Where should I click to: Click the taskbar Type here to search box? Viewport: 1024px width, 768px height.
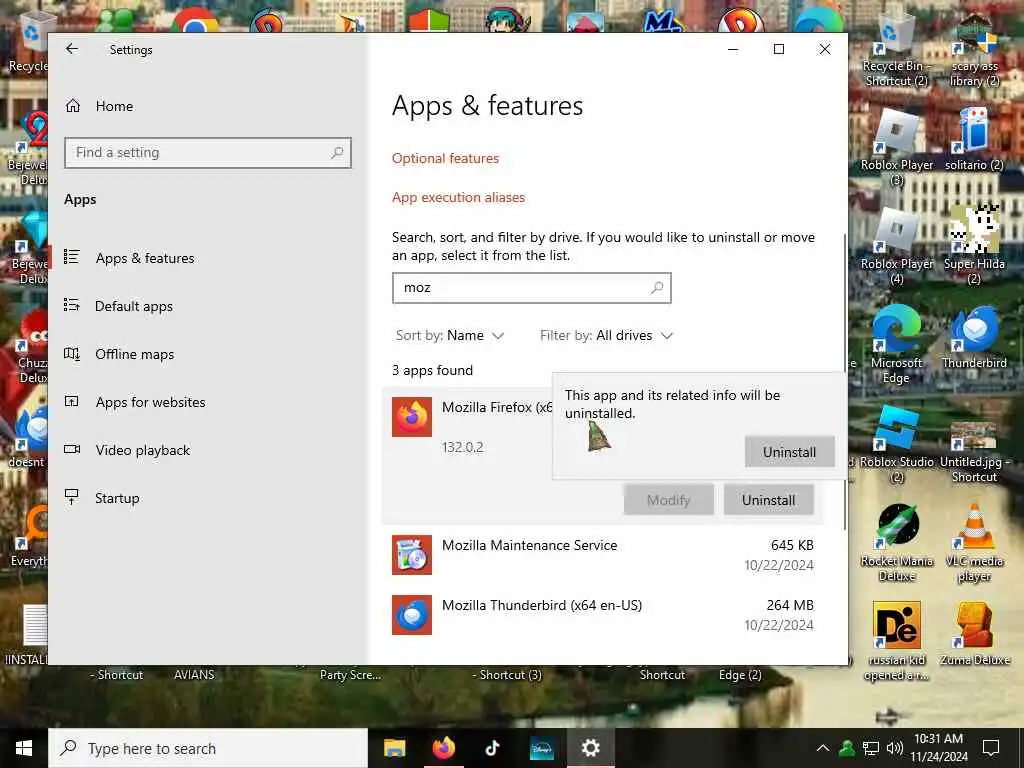pos(208,748)
